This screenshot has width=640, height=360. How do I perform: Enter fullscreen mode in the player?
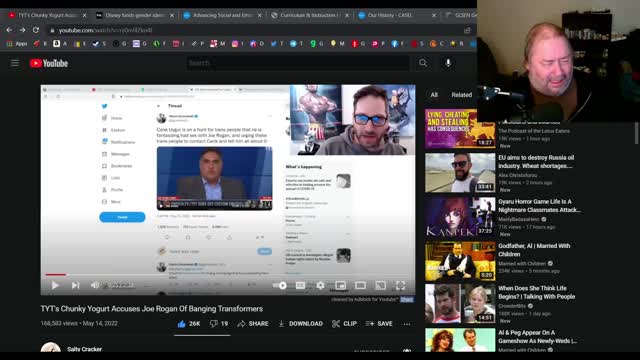point(400,285)
